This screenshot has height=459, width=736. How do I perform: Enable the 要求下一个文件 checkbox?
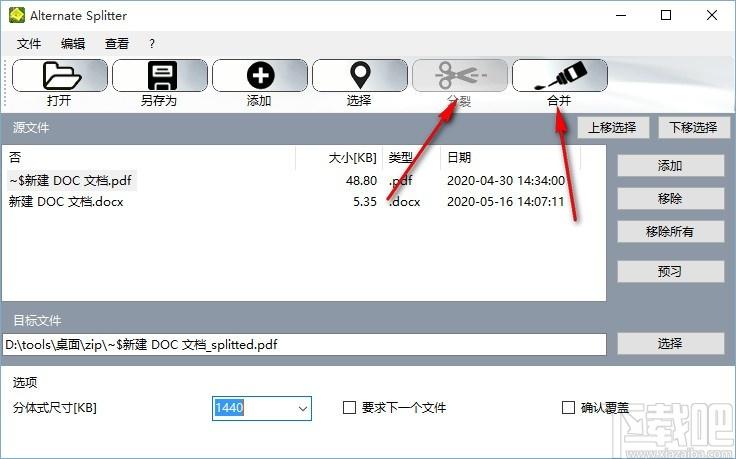[350, 408]
